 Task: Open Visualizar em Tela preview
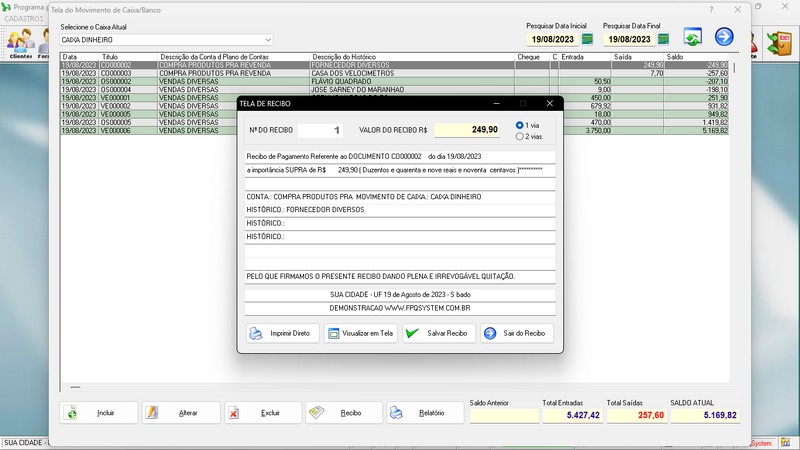pos(360,333)
